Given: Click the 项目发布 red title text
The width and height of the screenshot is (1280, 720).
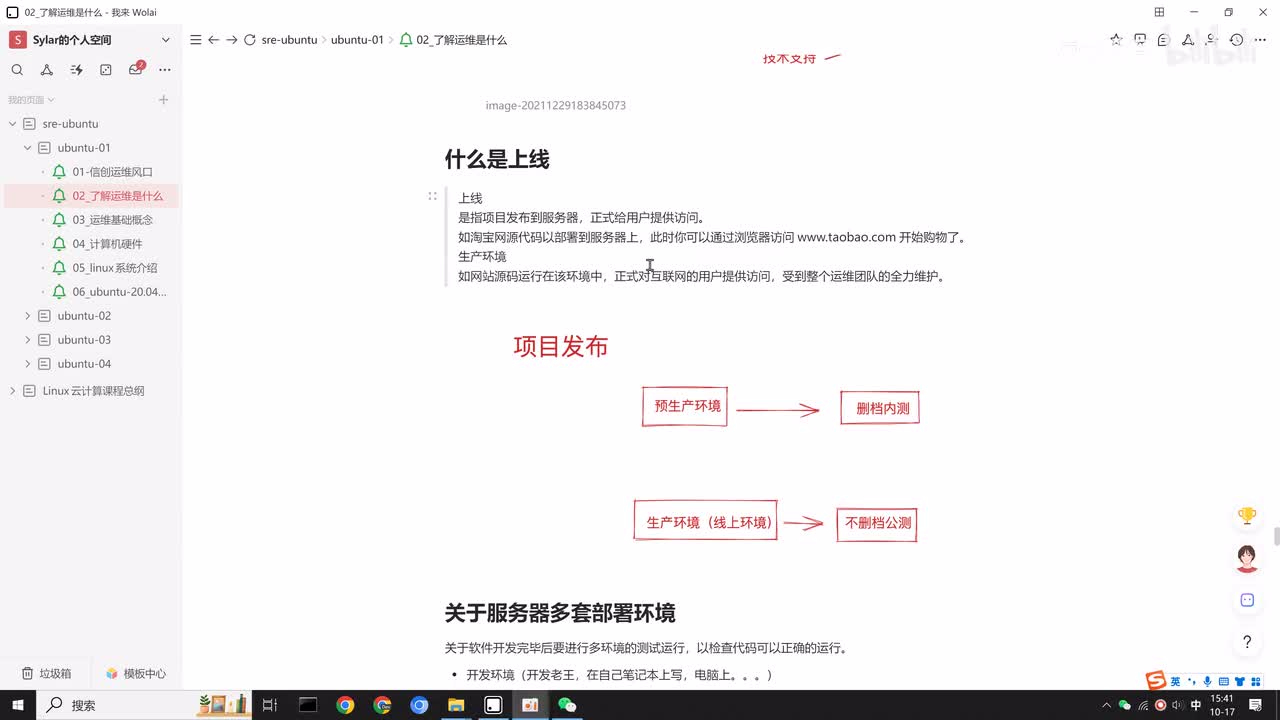Looking at the screenshot, I should pyautogui.click(x=561, y=346).
